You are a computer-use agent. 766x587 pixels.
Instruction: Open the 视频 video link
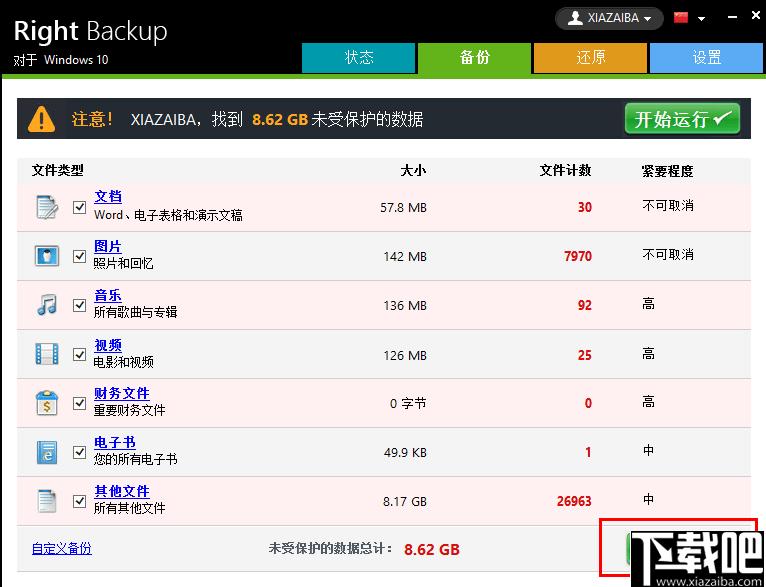(x=108, y=345)
